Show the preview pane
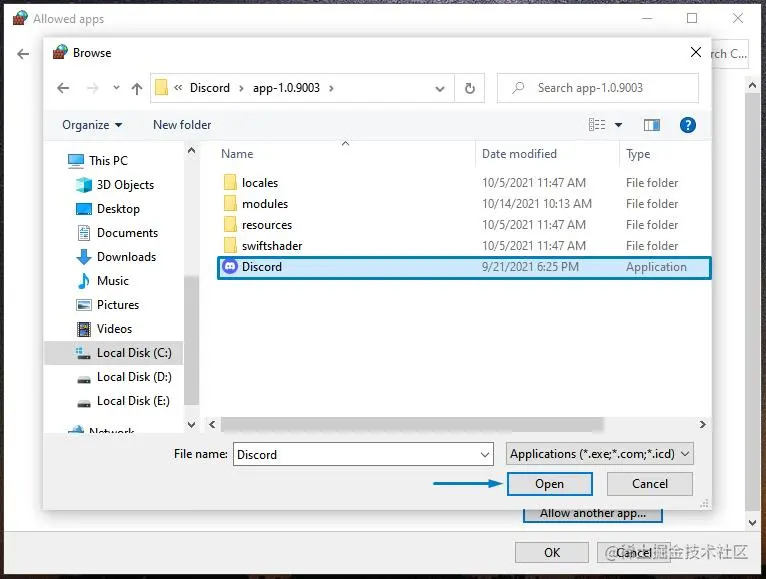 click(x=652, y=125)
